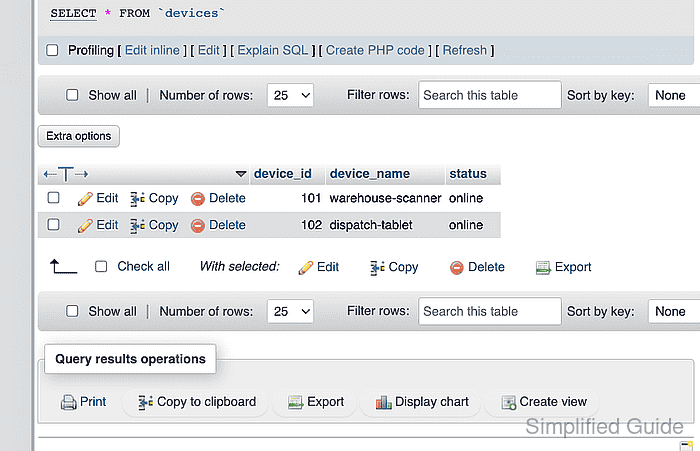Tick the upper Show all checkbox

coord(72,95)
